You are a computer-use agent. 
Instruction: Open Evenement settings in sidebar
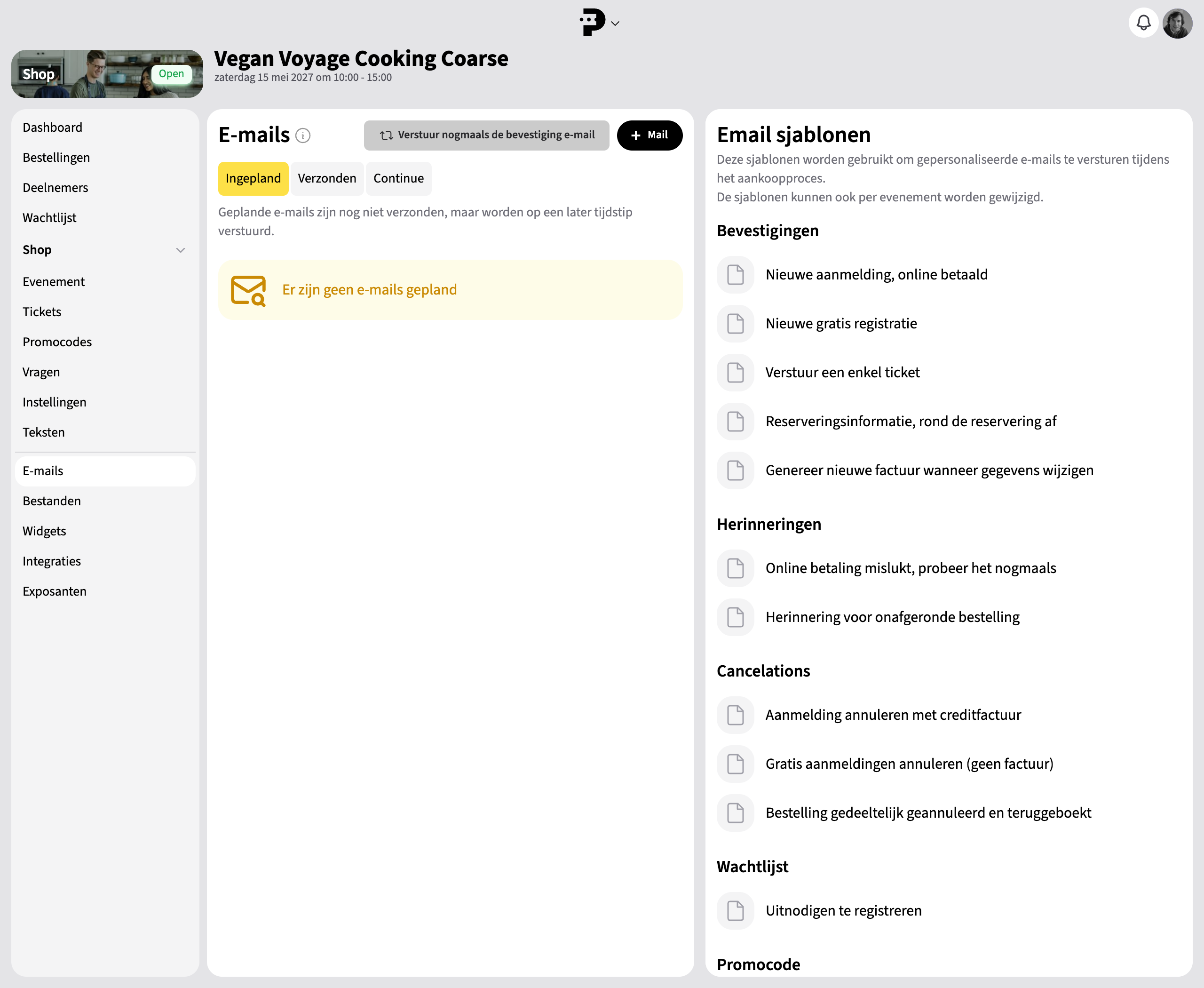coord(105,282)
